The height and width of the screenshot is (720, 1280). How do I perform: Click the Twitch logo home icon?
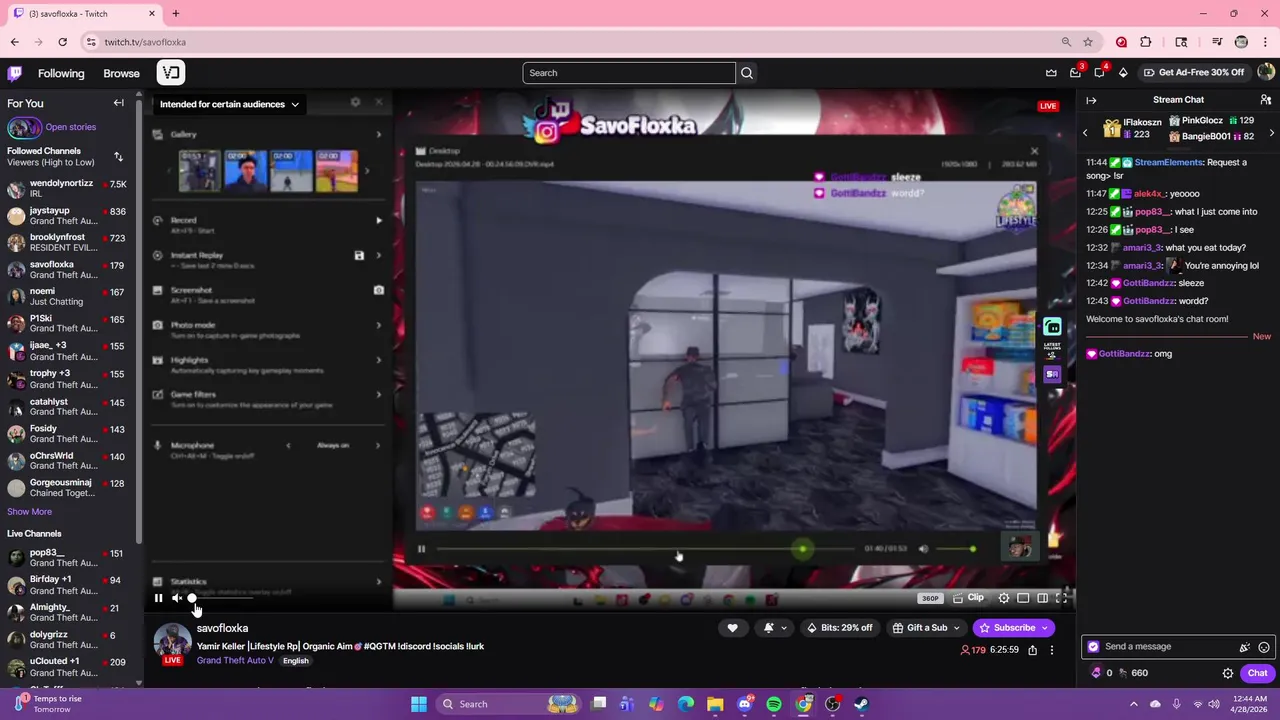click(x=14, y=73)
